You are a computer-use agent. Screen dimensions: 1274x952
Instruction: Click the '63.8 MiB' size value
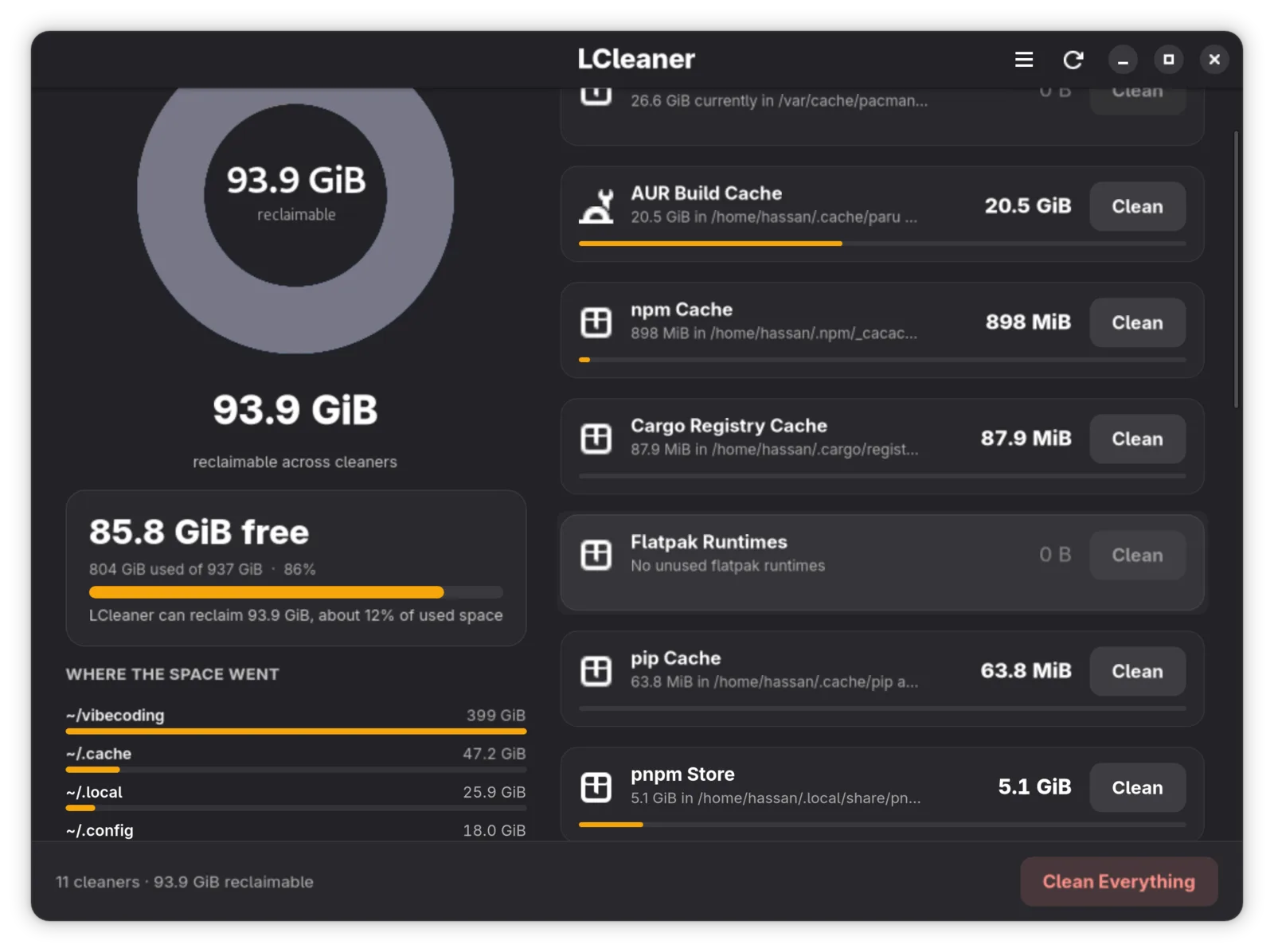tap(1026, 671)
